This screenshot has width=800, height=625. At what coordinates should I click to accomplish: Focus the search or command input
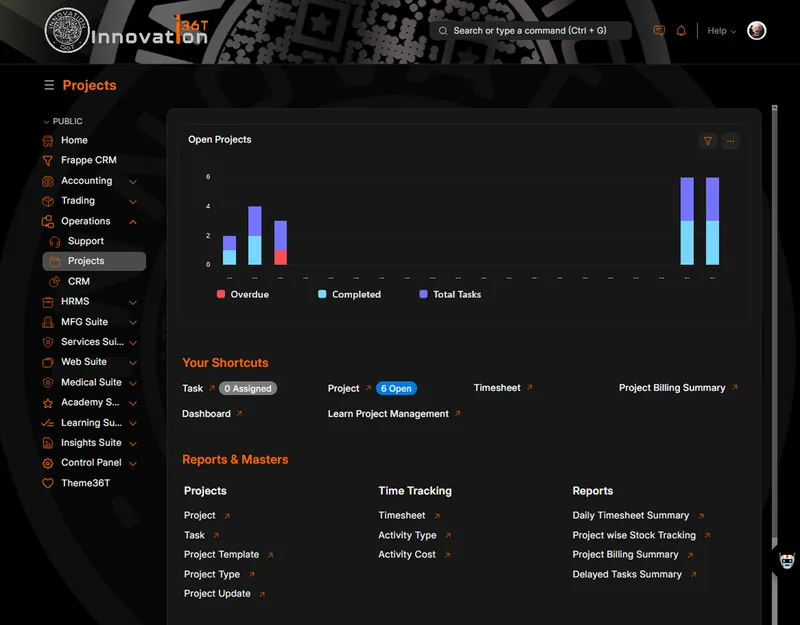(531, 31)
